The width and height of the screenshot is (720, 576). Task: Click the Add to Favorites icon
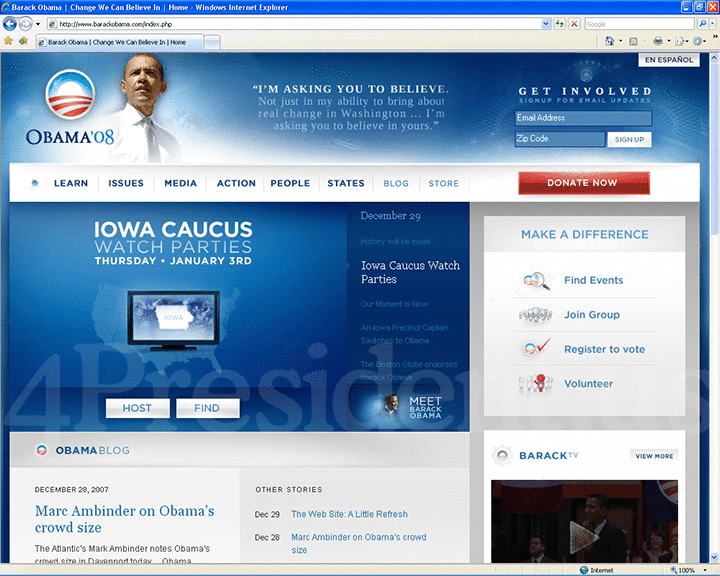point(23,41)
